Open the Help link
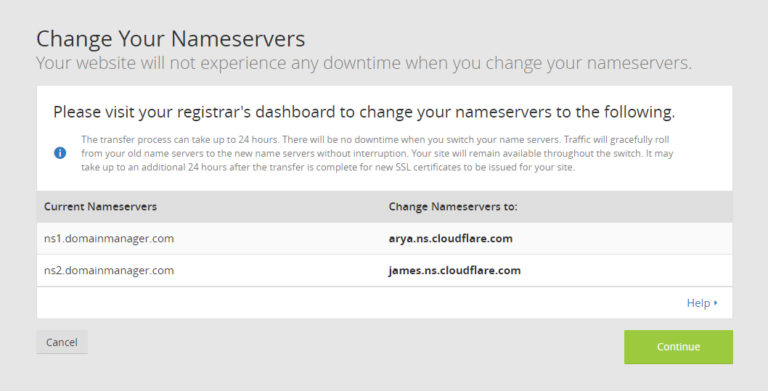768x391 pixels. 698,303
